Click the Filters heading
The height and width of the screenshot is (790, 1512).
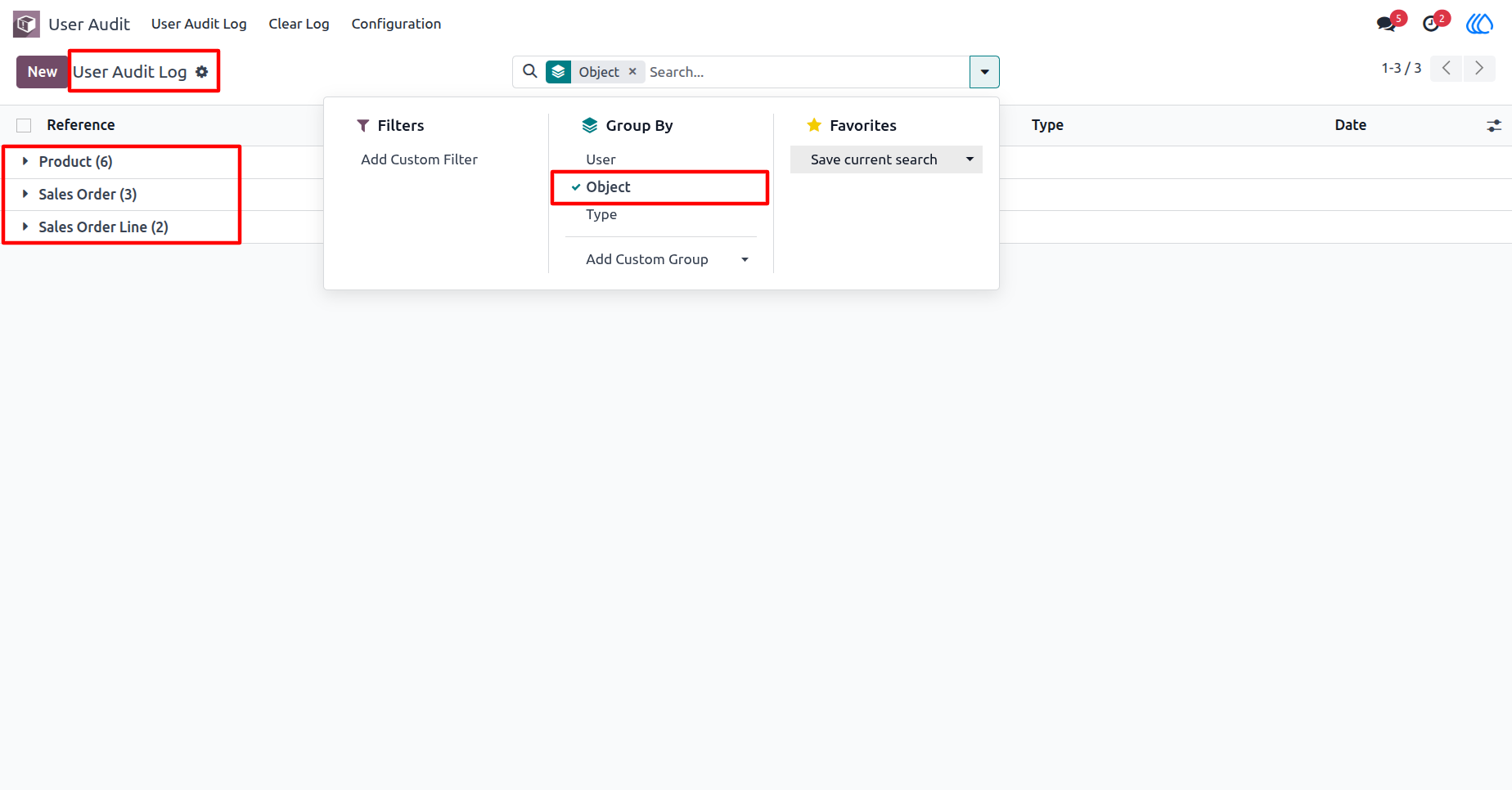tap(391, 126)
